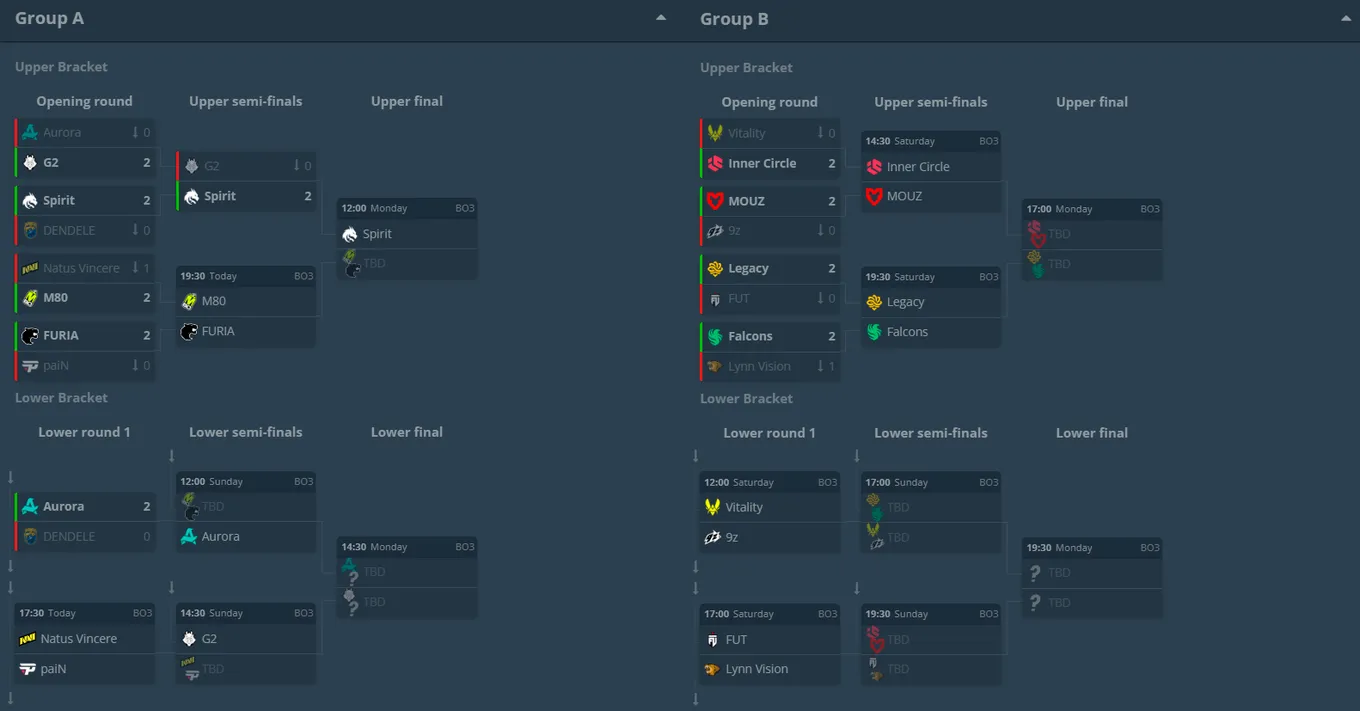This screenshot has width=1360, height=711.
Task: Open Falcons name in 19:30 Saturday match
Action: click(x=907, y=332)
